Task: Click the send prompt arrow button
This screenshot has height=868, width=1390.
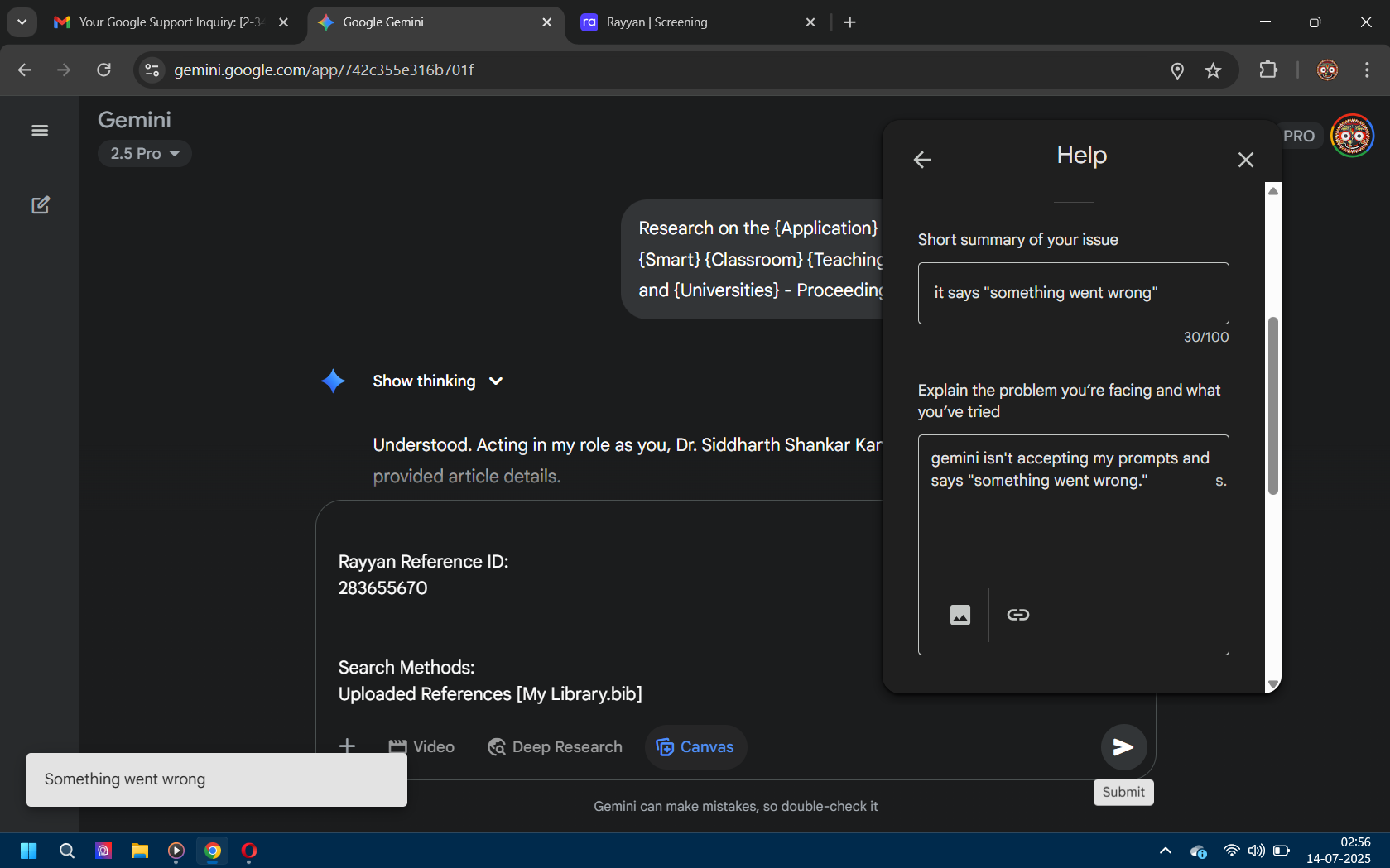Action: click(x=1123, y=747)
